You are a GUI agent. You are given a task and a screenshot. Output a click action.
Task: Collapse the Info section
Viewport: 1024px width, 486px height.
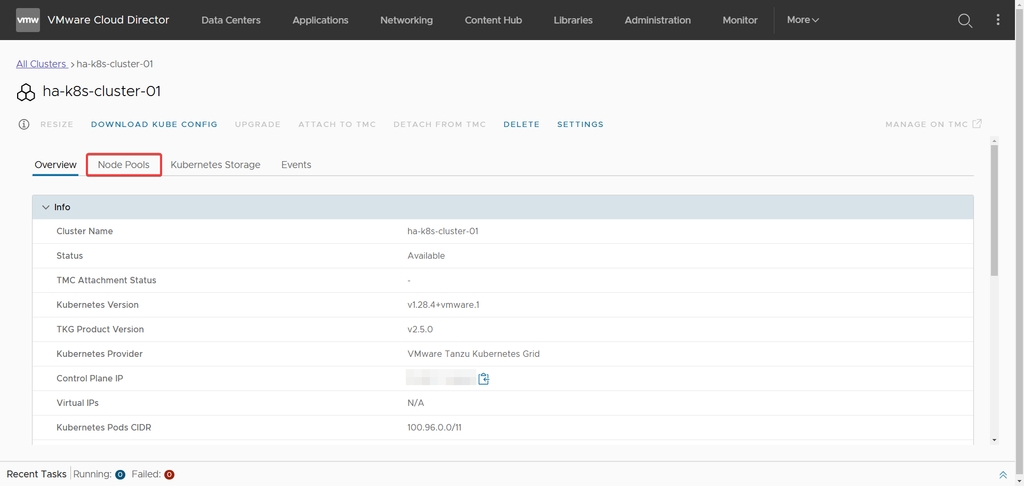pos(45,207)
